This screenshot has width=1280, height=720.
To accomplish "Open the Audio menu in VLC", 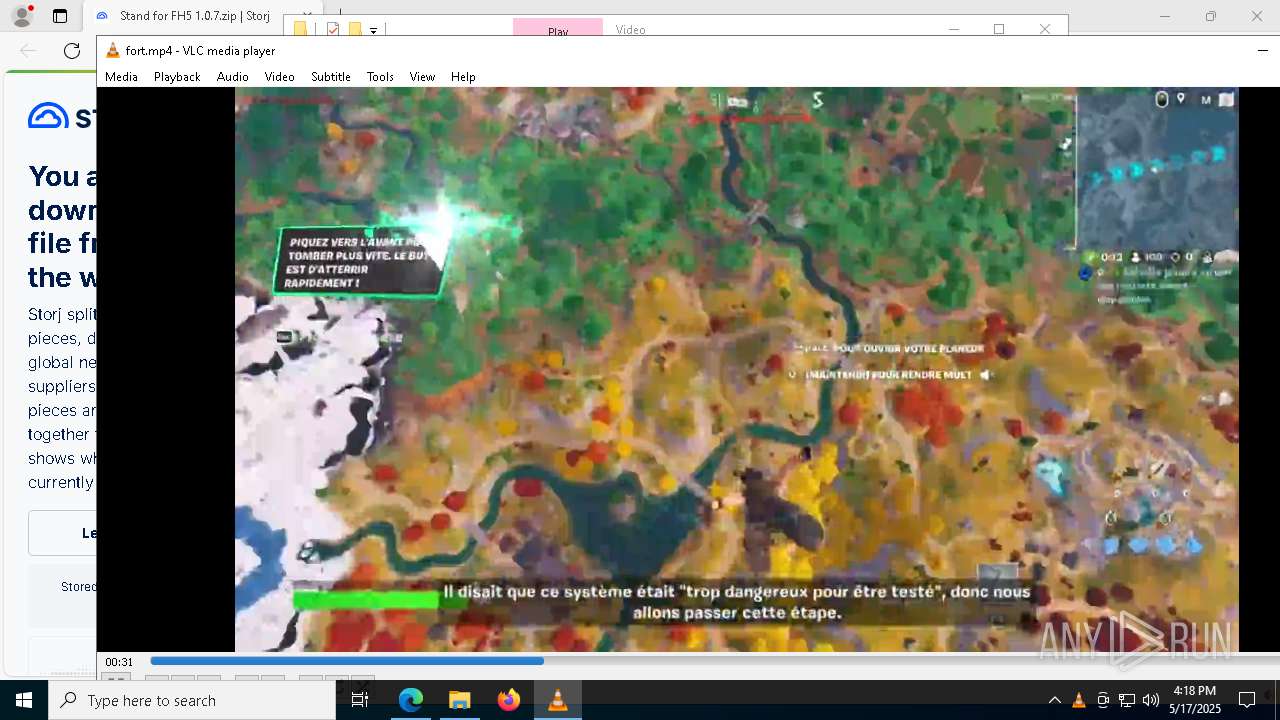I will [232, 77].
